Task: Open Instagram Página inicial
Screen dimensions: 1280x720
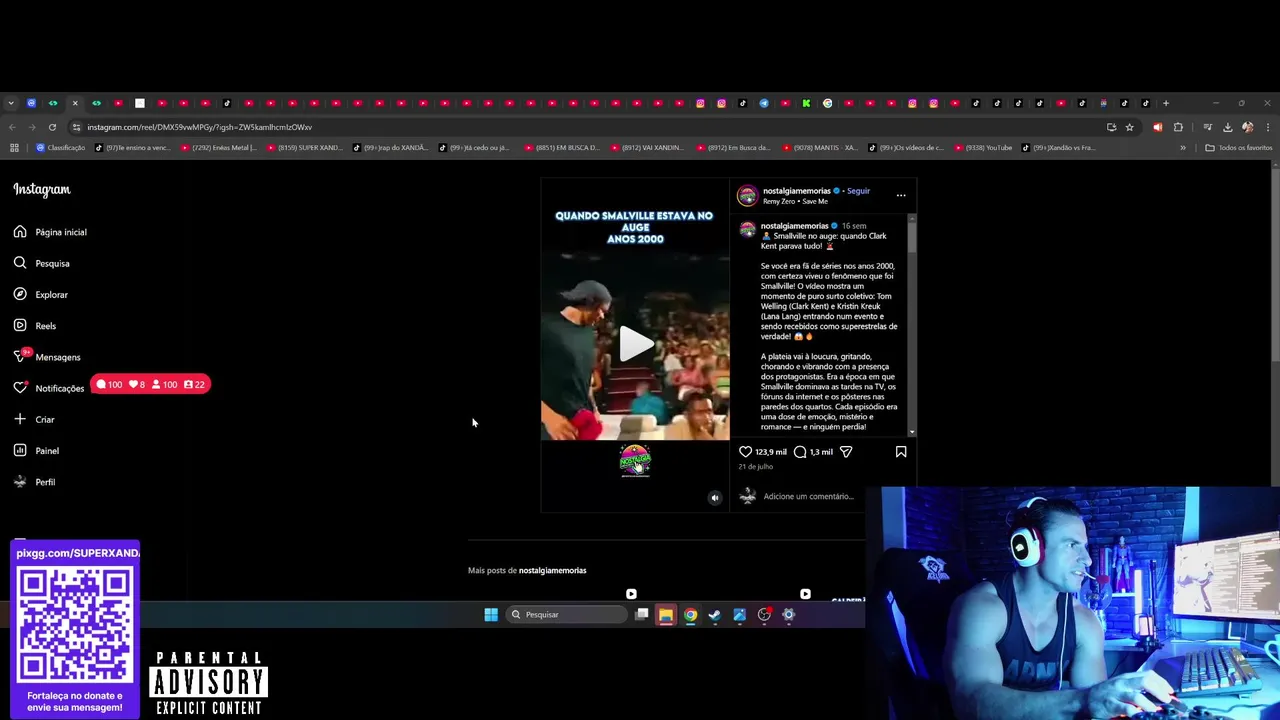Action: tap(51, 232)
